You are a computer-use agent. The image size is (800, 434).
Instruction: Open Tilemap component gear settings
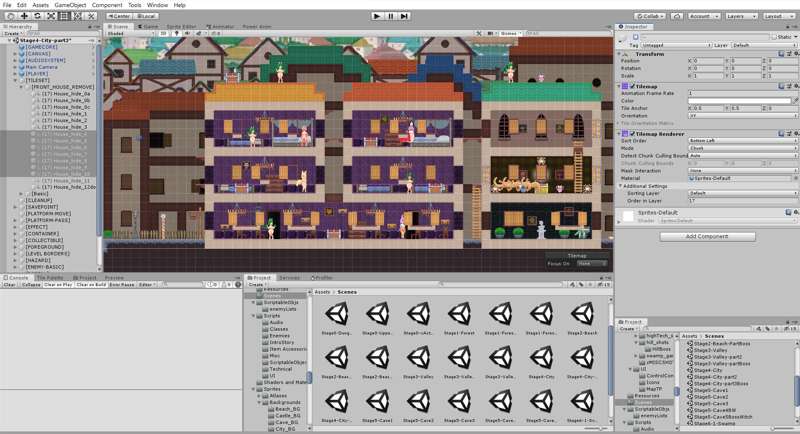click(x=796, y=86)
